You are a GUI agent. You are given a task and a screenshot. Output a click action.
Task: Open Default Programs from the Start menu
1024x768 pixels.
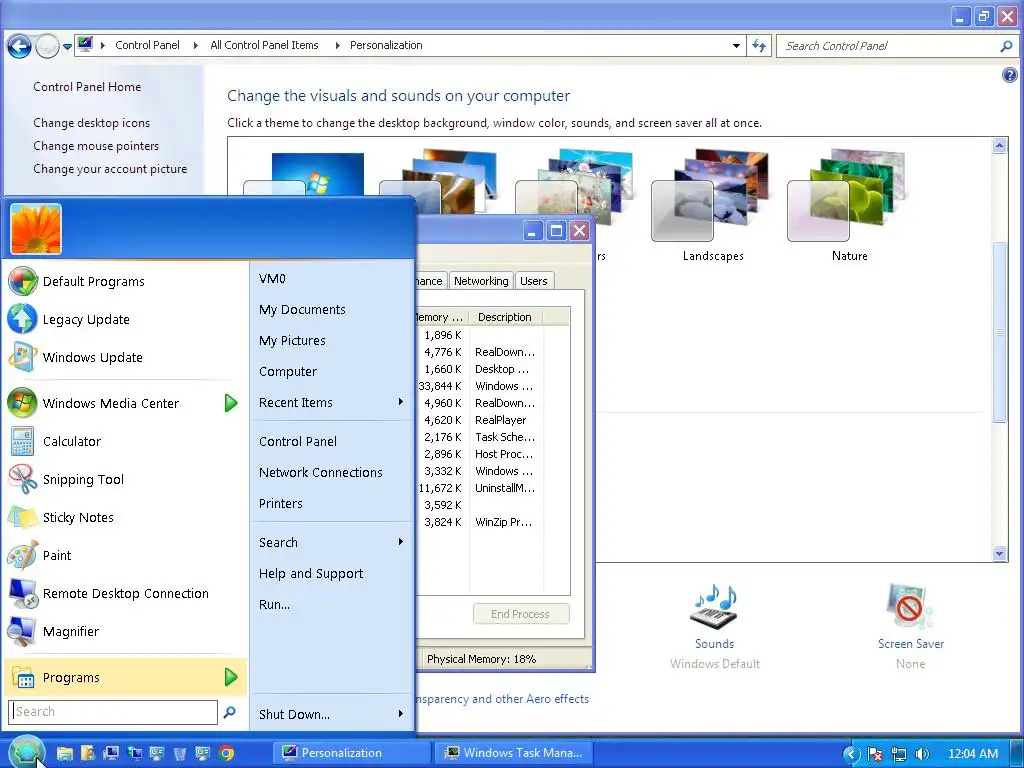pos(124,281)
